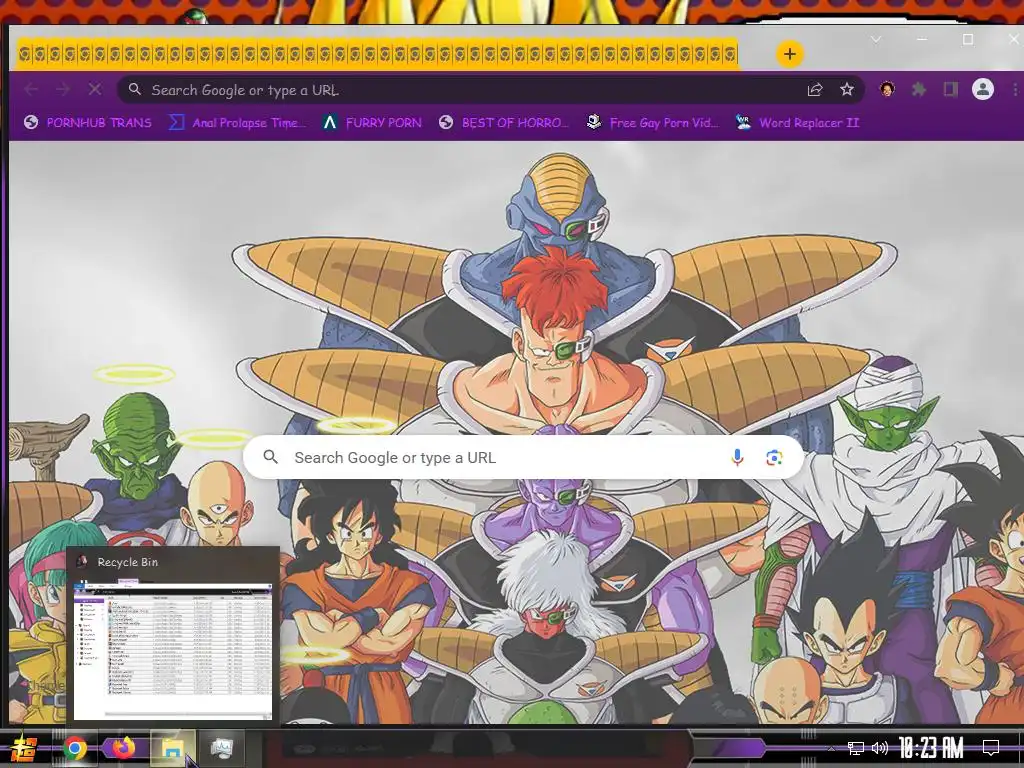
Task: Maximize the Chrome window
Action: point(968,39)
